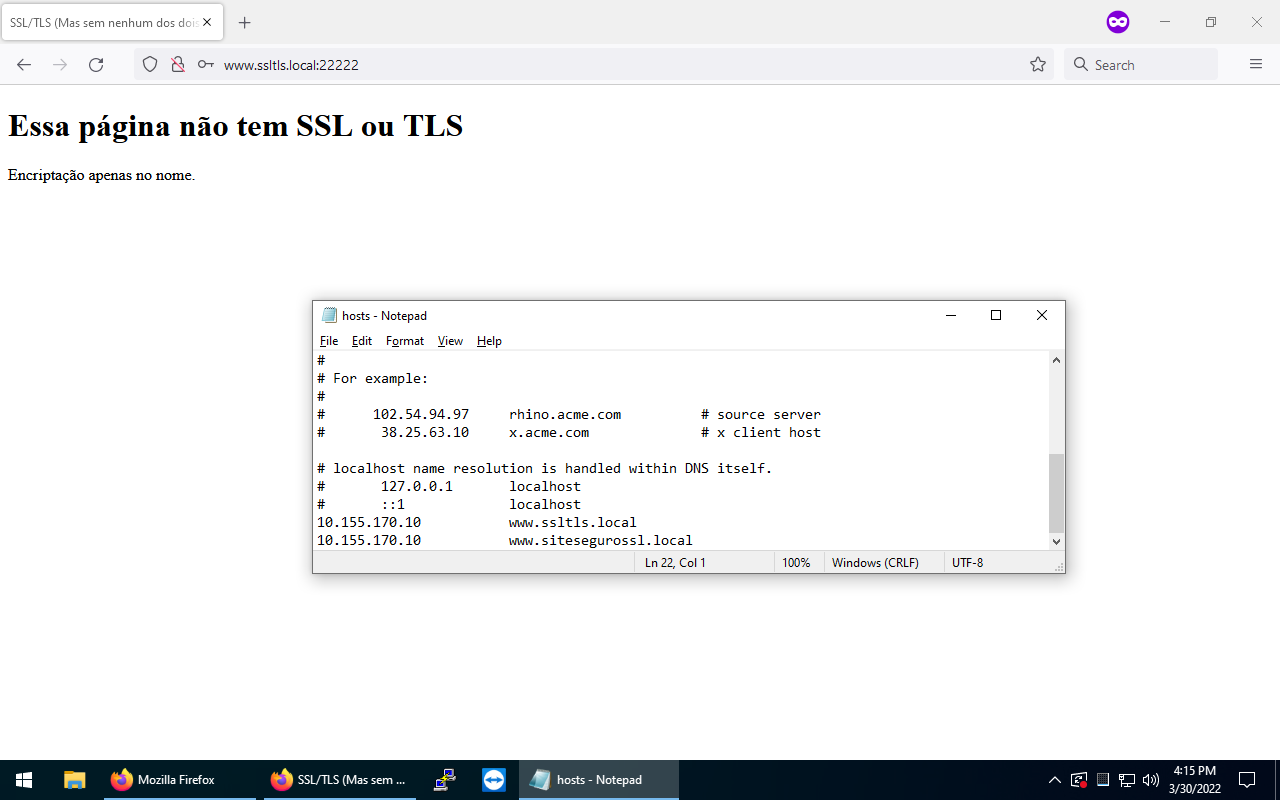
Task: Bookmark this page with the star icon
Action: (1038, 65)
